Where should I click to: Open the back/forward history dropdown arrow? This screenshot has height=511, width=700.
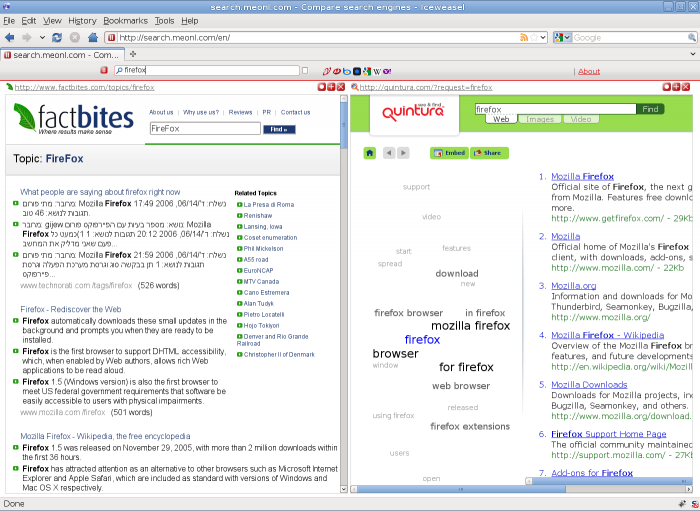click(42, 37)
